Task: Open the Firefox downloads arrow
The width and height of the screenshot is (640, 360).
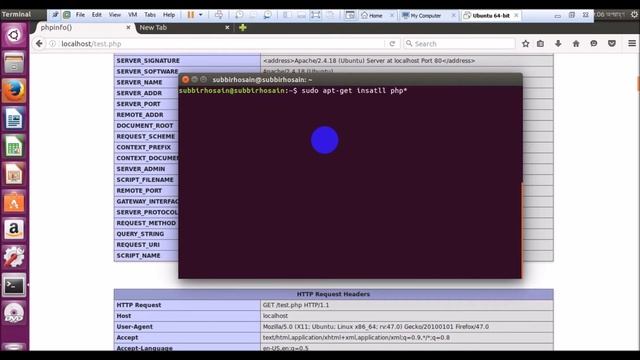Action: [558, 44]
